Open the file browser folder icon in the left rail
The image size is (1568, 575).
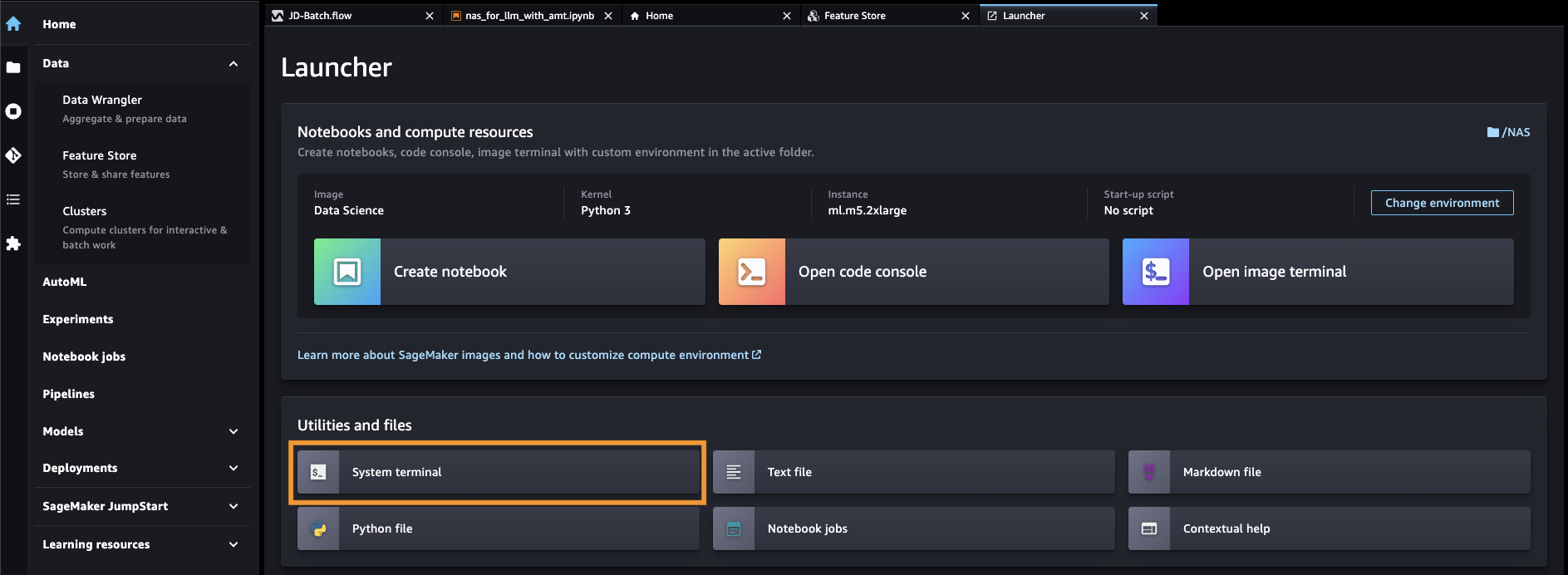13,67
